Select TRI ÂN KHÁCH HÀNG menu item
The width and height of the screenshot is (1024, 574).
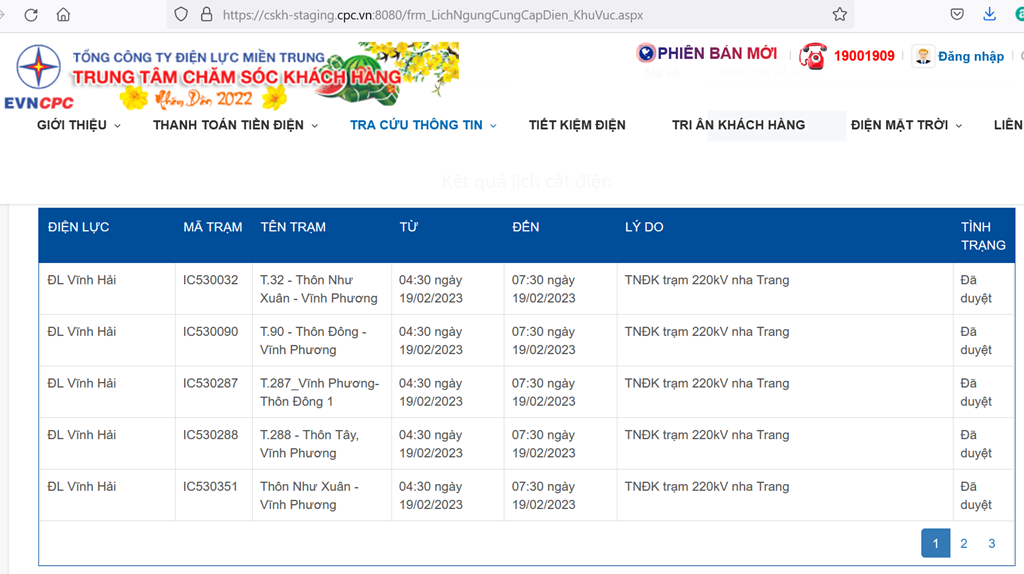738,125
